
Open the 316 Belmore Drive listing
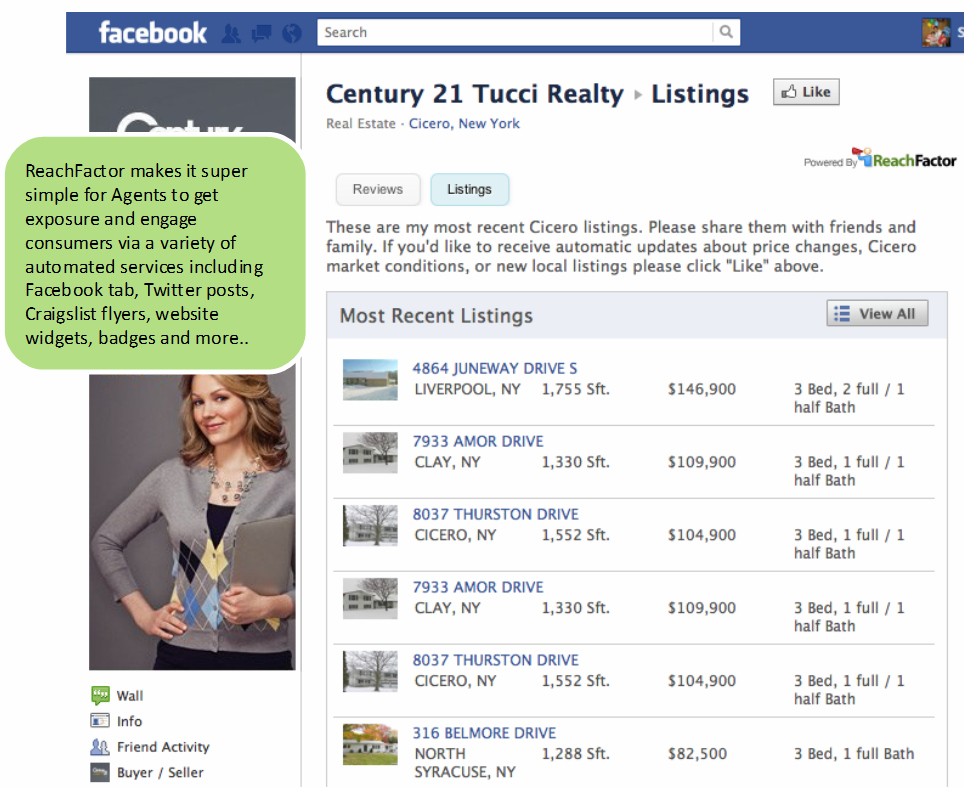pyautogui.click(x=484, y=733)
